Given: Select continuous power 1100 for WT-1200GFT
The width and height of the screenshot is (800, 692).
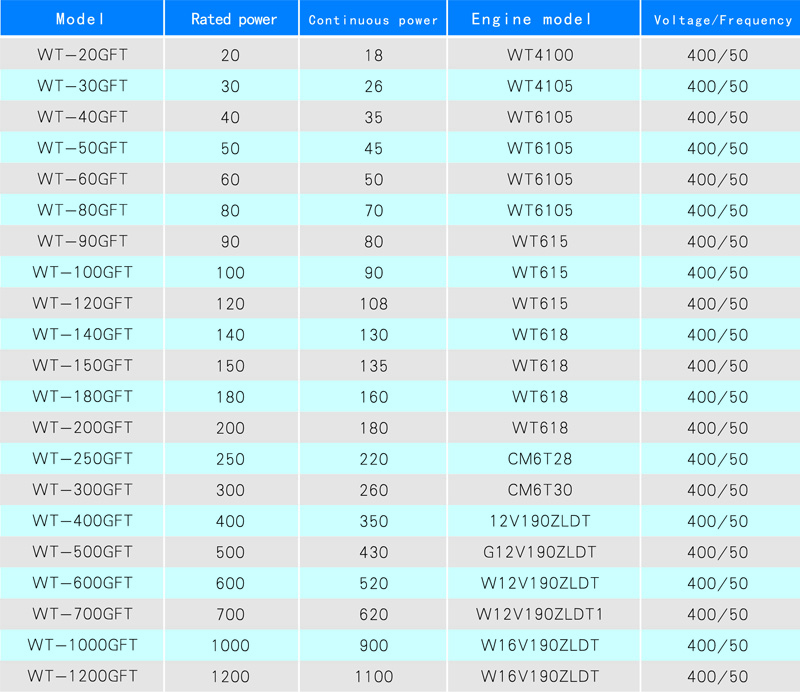Looking at the screenshot, I should point(373,676).
